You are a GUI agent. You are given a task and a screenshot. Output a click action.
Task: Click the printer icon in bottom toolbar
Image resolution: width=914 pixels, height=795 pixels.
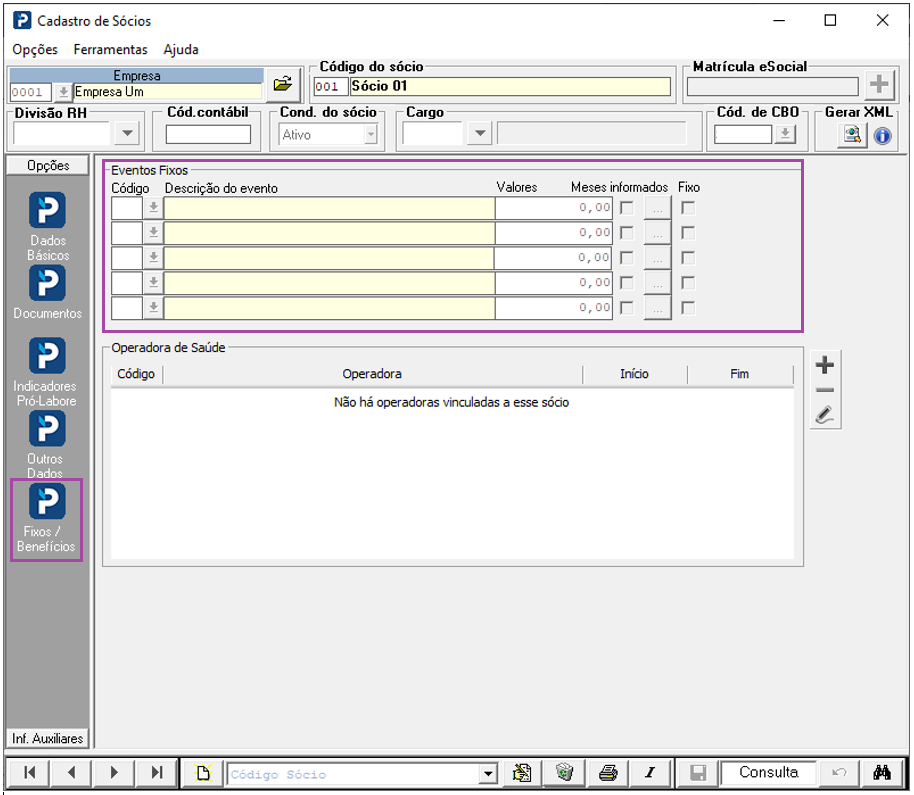point(607,773)
